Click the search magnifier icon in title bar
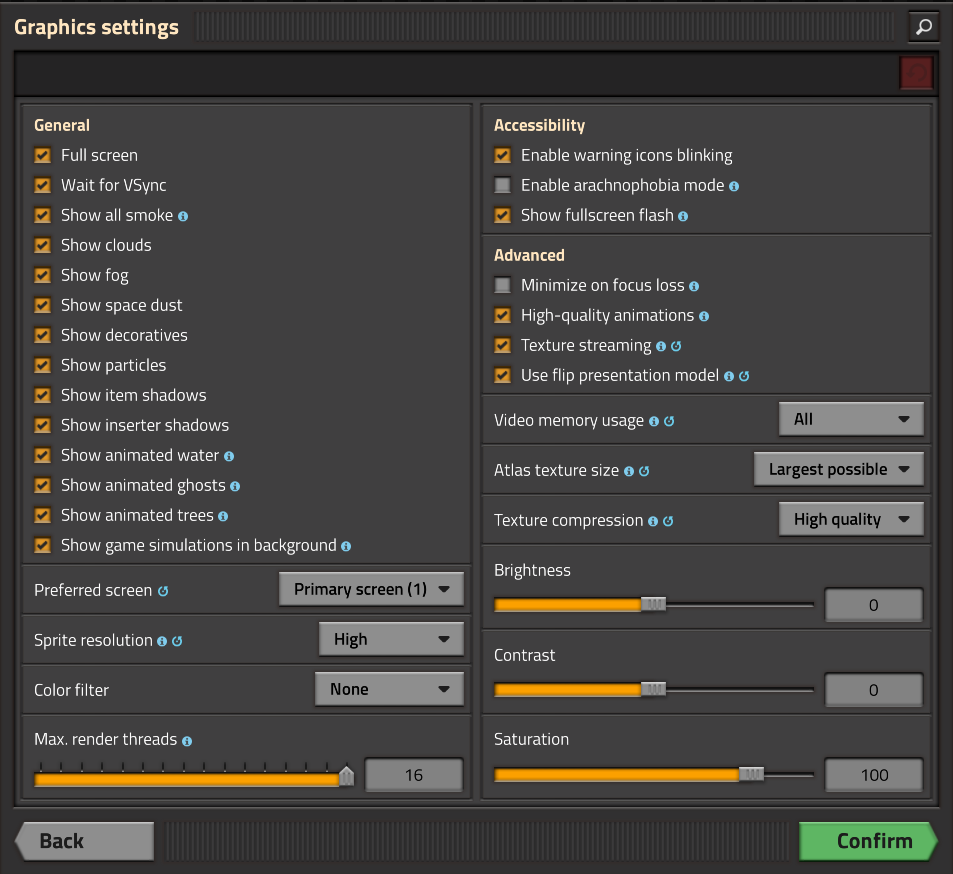Screen dimensions: 953x874 pyautogui.click(x=923, y=27)
